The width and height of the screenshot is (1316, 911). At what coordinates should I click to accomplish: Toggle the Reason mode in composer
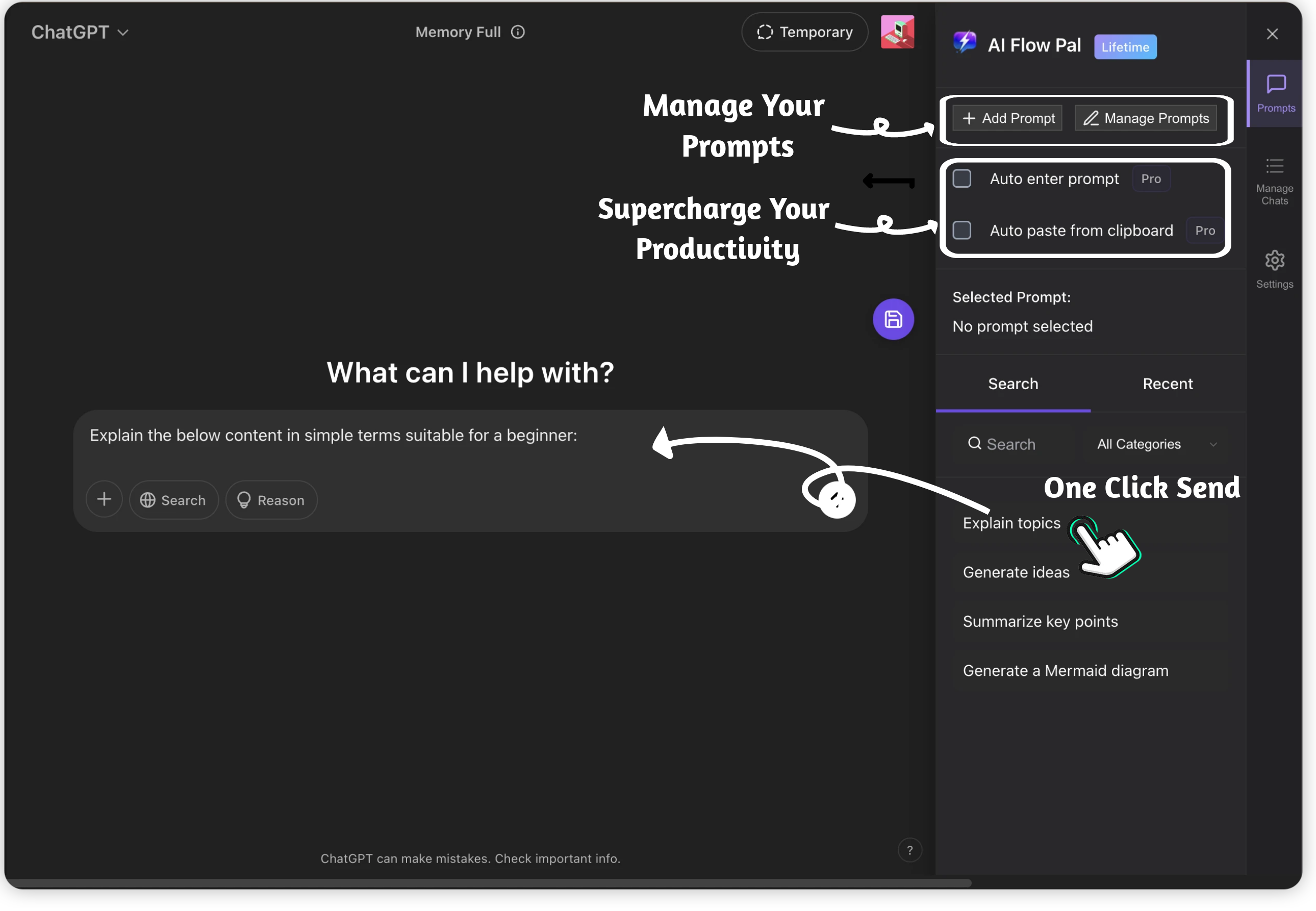(x=271, y=499)
